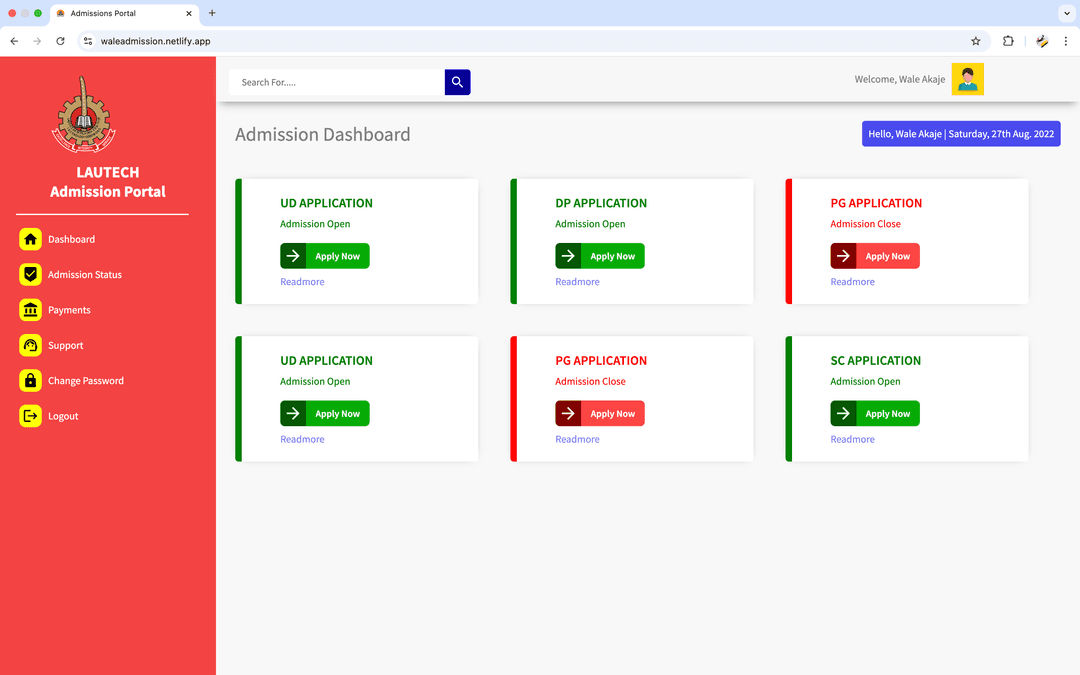Click the Support headset icon
Image resolution: width=1080 pixels, height=675 pixels.
(30, 345)
